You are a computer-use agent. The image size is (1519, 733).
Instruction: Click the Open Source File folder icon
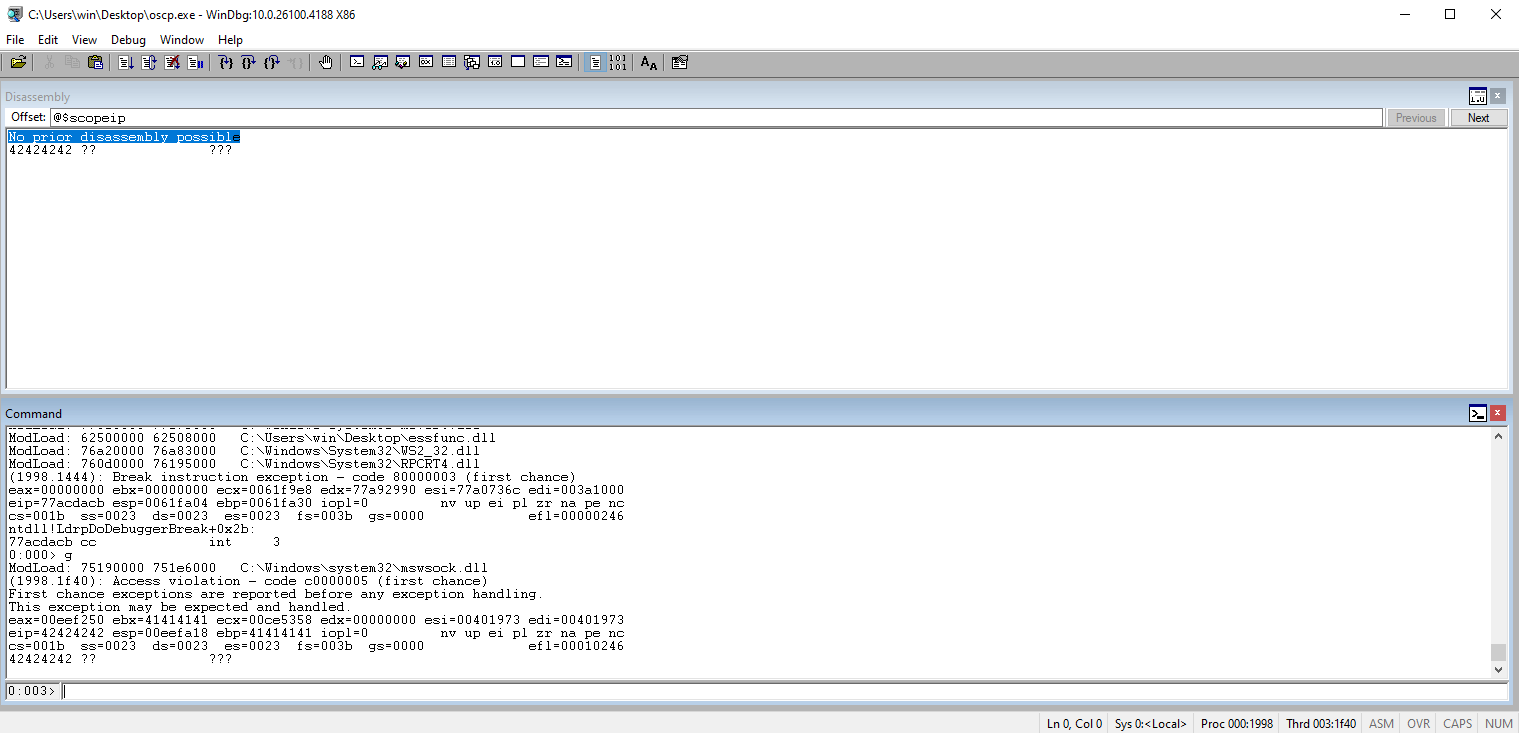(18, 63)
